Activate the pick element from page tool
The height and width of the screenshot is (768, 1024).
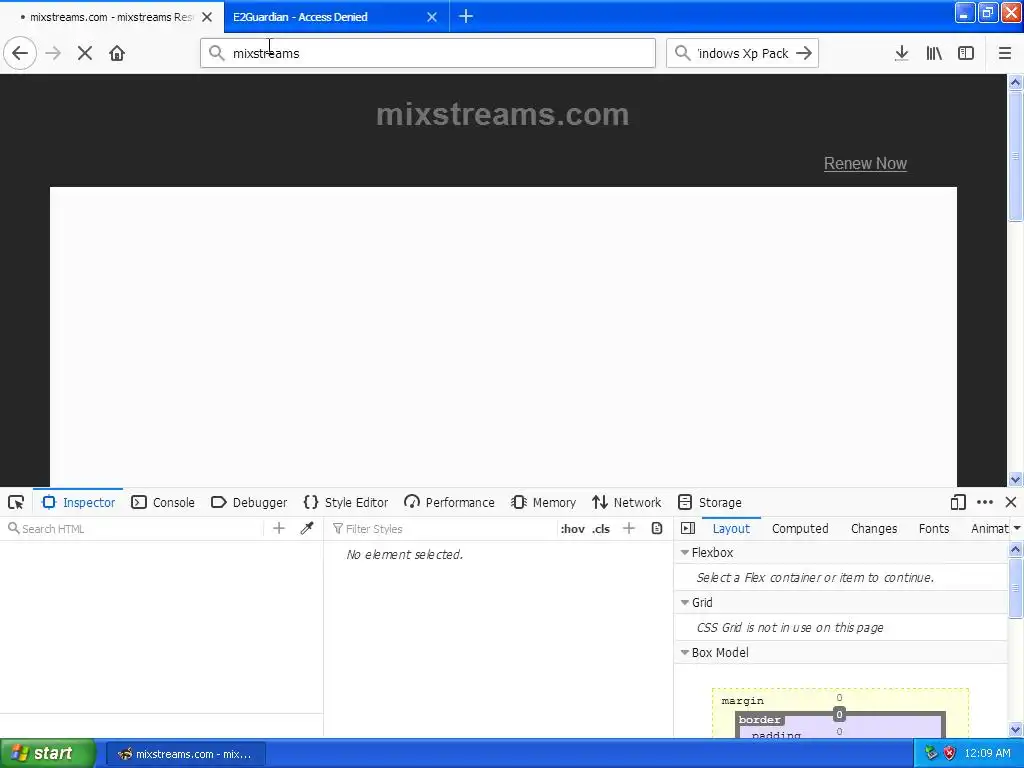pyautogui.click(x=16, y=502)
